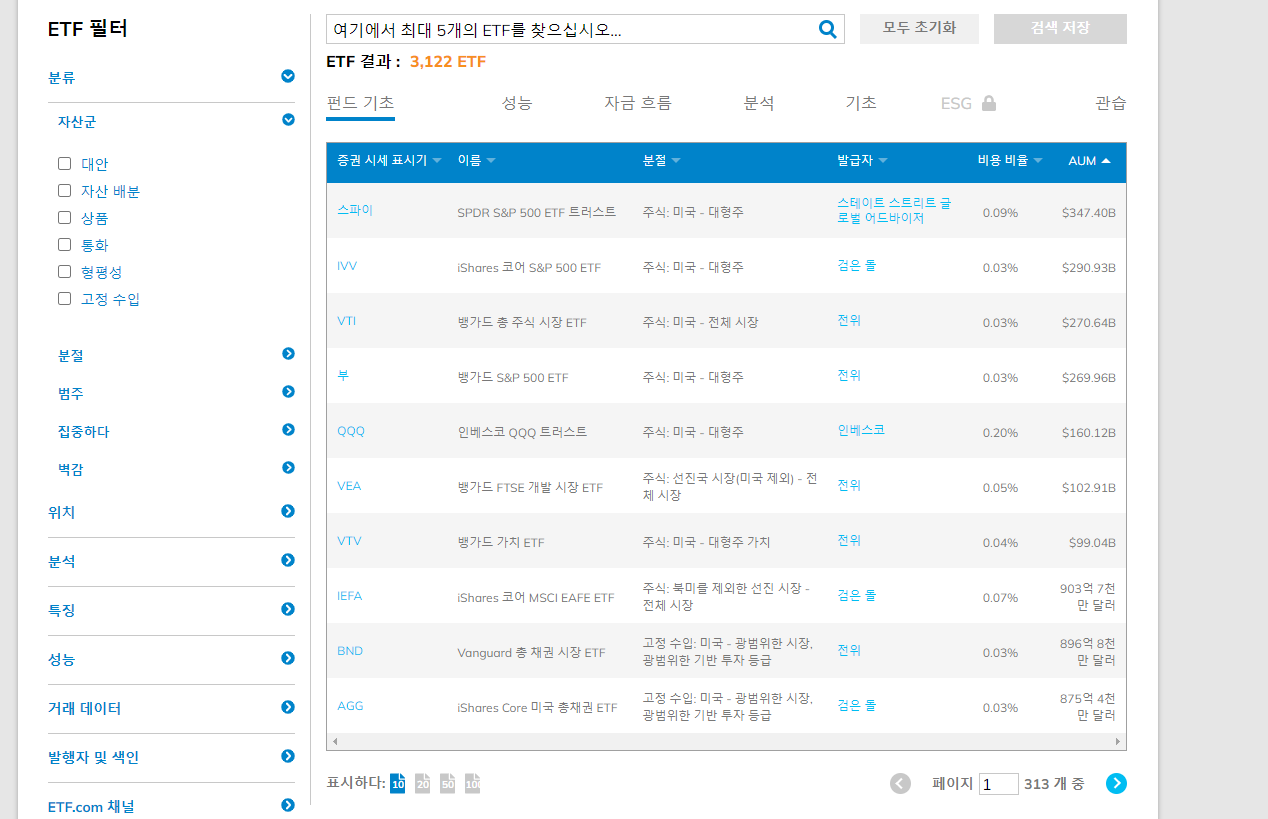Open the 자금 흐름 tab
This screenshot has width=1268, height=819.
tap(638, 102)
